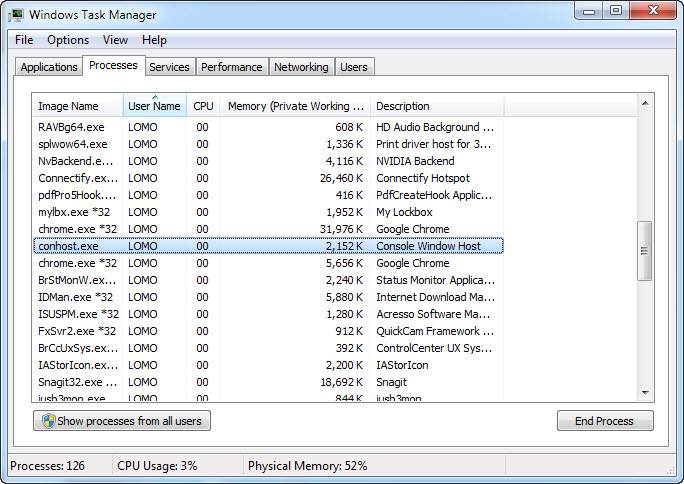Switch to the Users tab

coord(354,67)
